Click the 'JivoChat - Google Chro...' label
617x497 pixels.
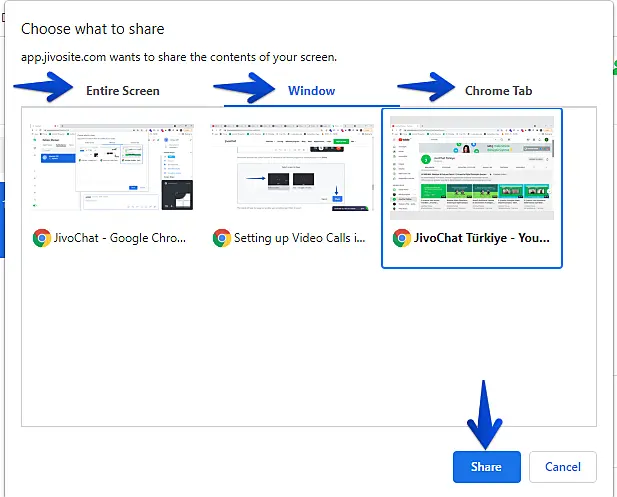(120, 238)
